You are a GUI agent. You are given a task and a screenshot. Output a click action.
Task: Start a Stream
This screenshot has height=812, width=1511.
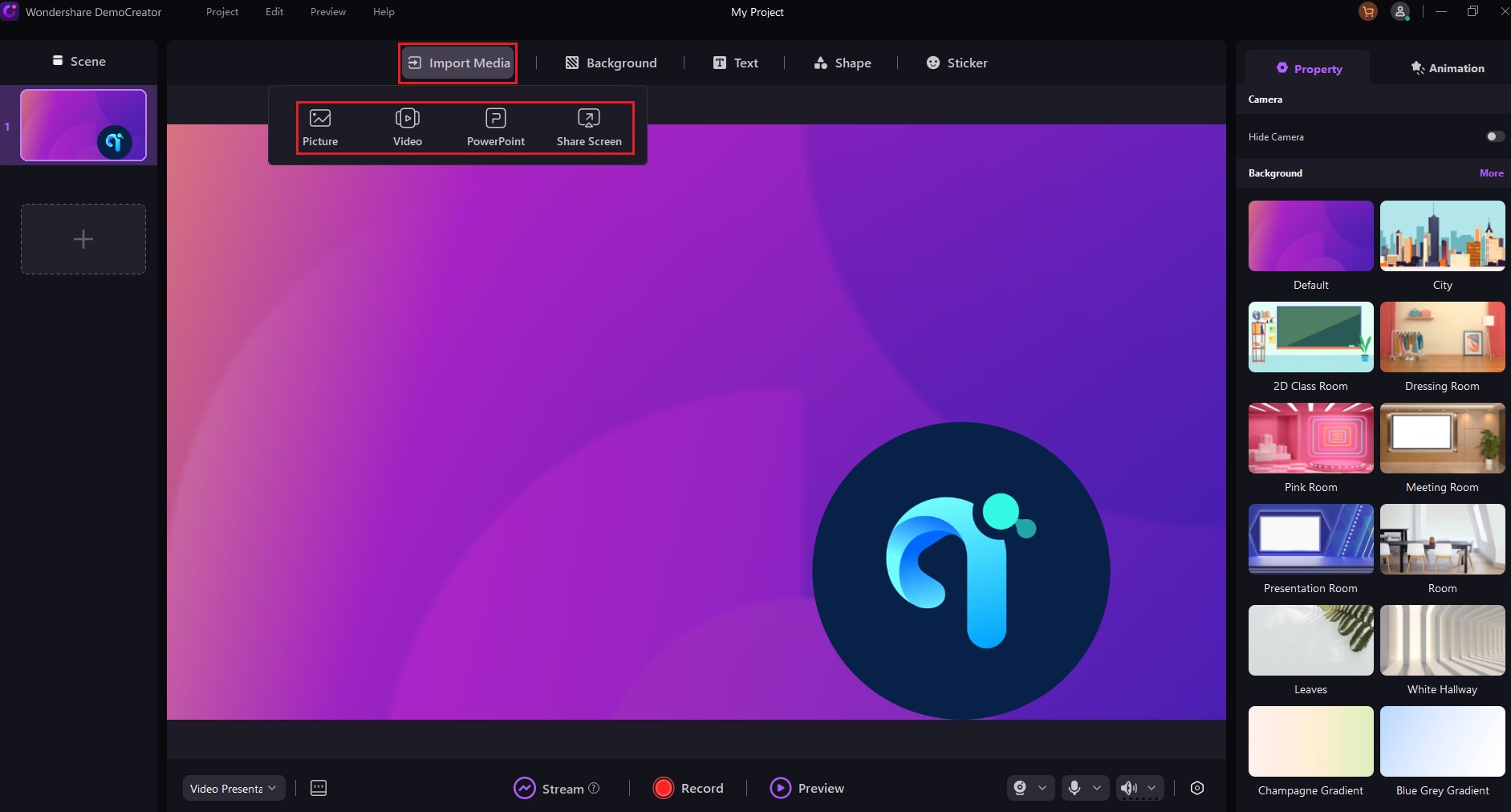(549, 789)
